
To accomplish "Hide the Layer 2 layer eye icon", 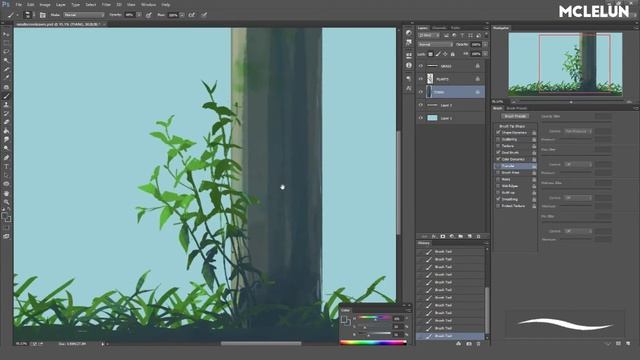I will (x=421, y=105).
